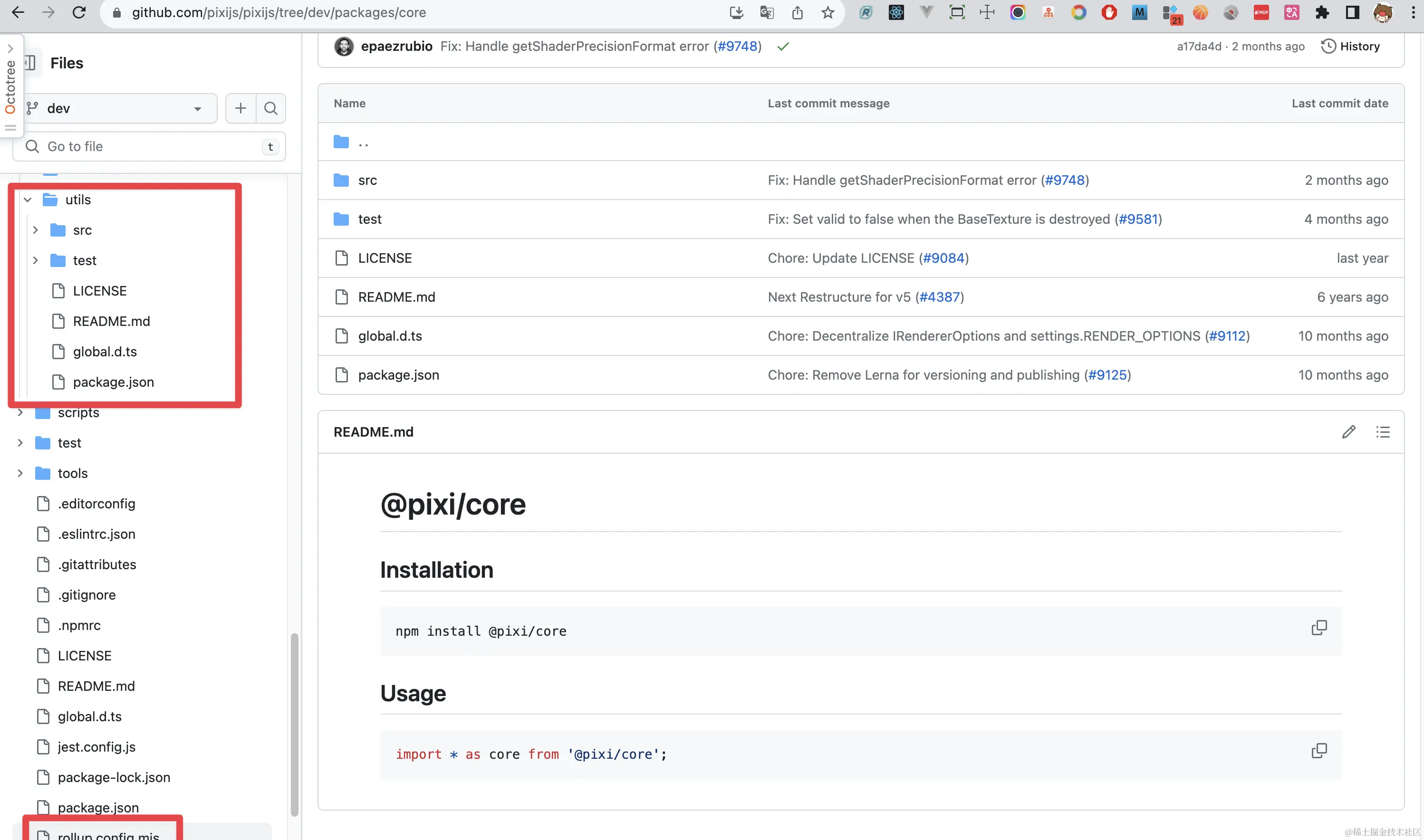The width and height of the screenshot is (1424, 840).
Task: View commit status via the green checkmark
Action: pyautogui.click(x=783, y=47)
